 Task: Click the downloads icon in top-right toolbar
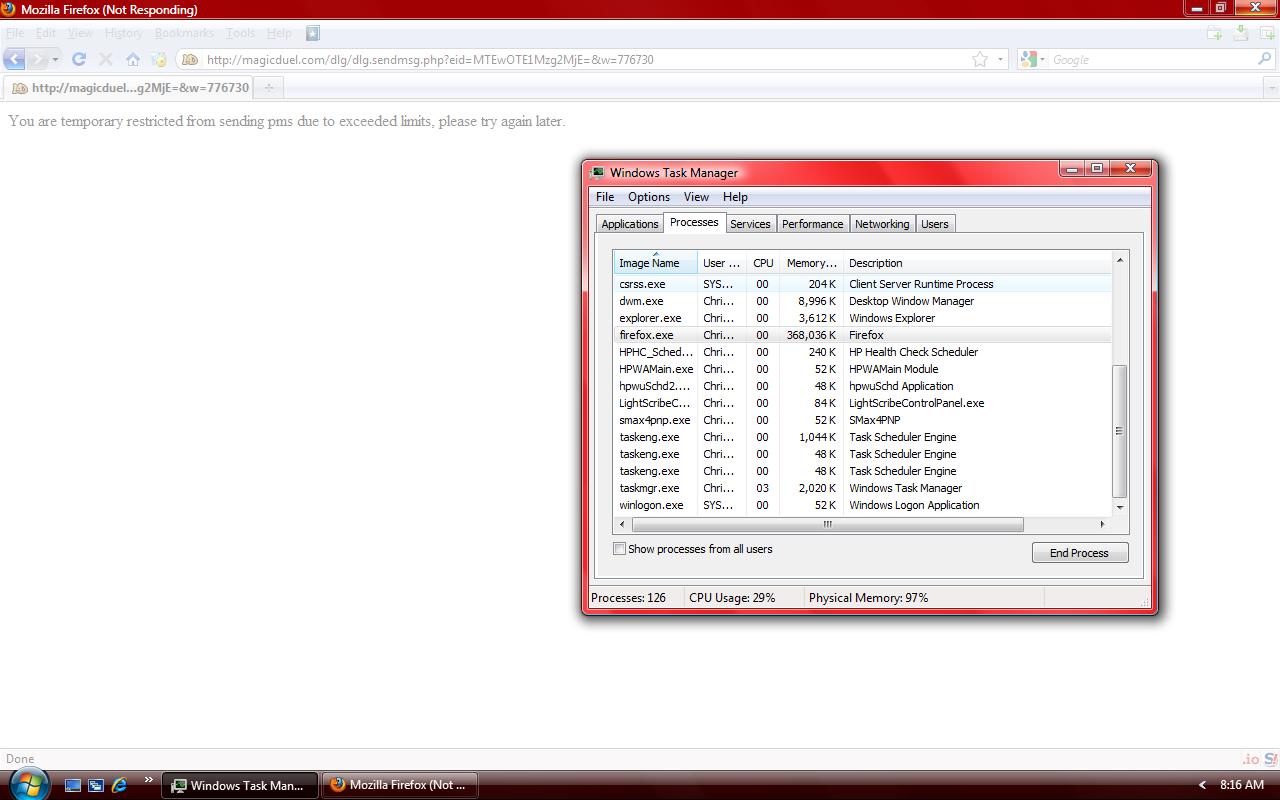click(x=1241, y=33)
